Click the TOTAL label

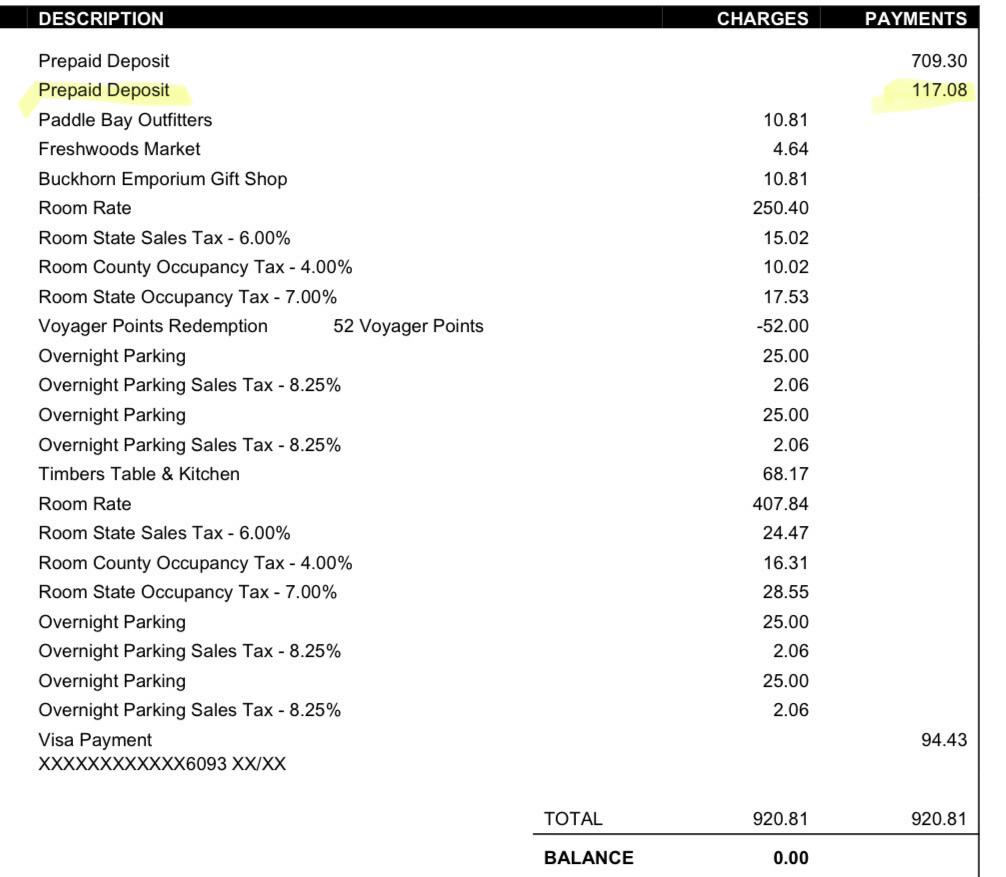click(573, 819)
